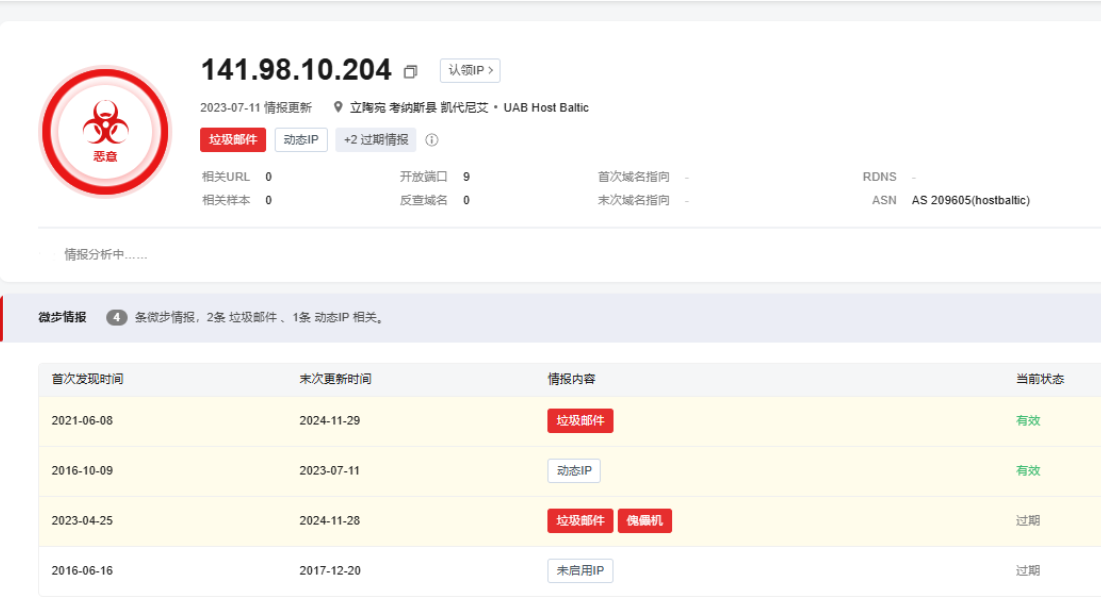The image size is (1101, 607).
Task: Open the 微步情报 section tab
Action: click(x=62, y=317)
